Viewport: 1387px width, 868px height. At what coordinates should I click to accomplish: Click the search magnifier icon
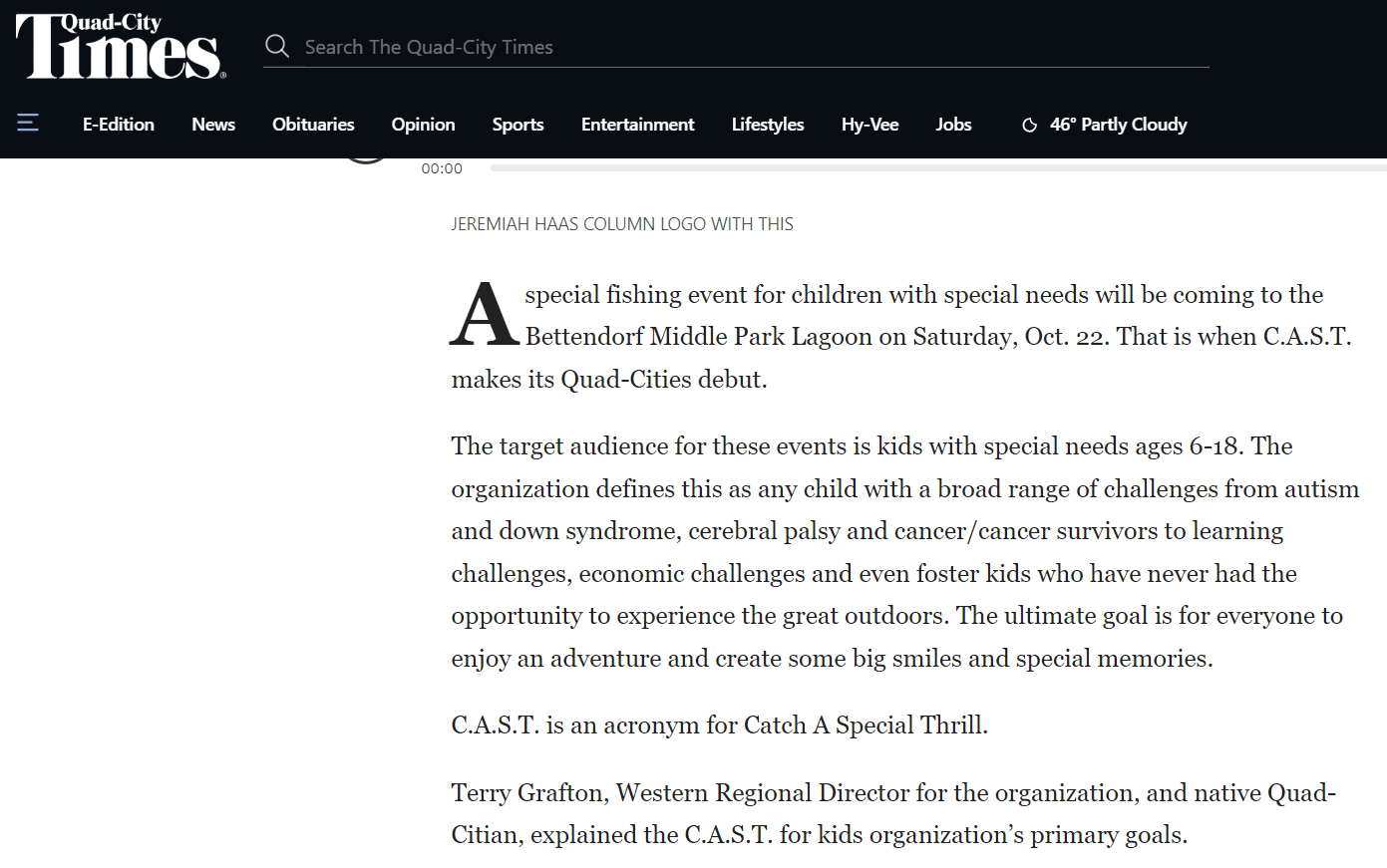(277, 46)
